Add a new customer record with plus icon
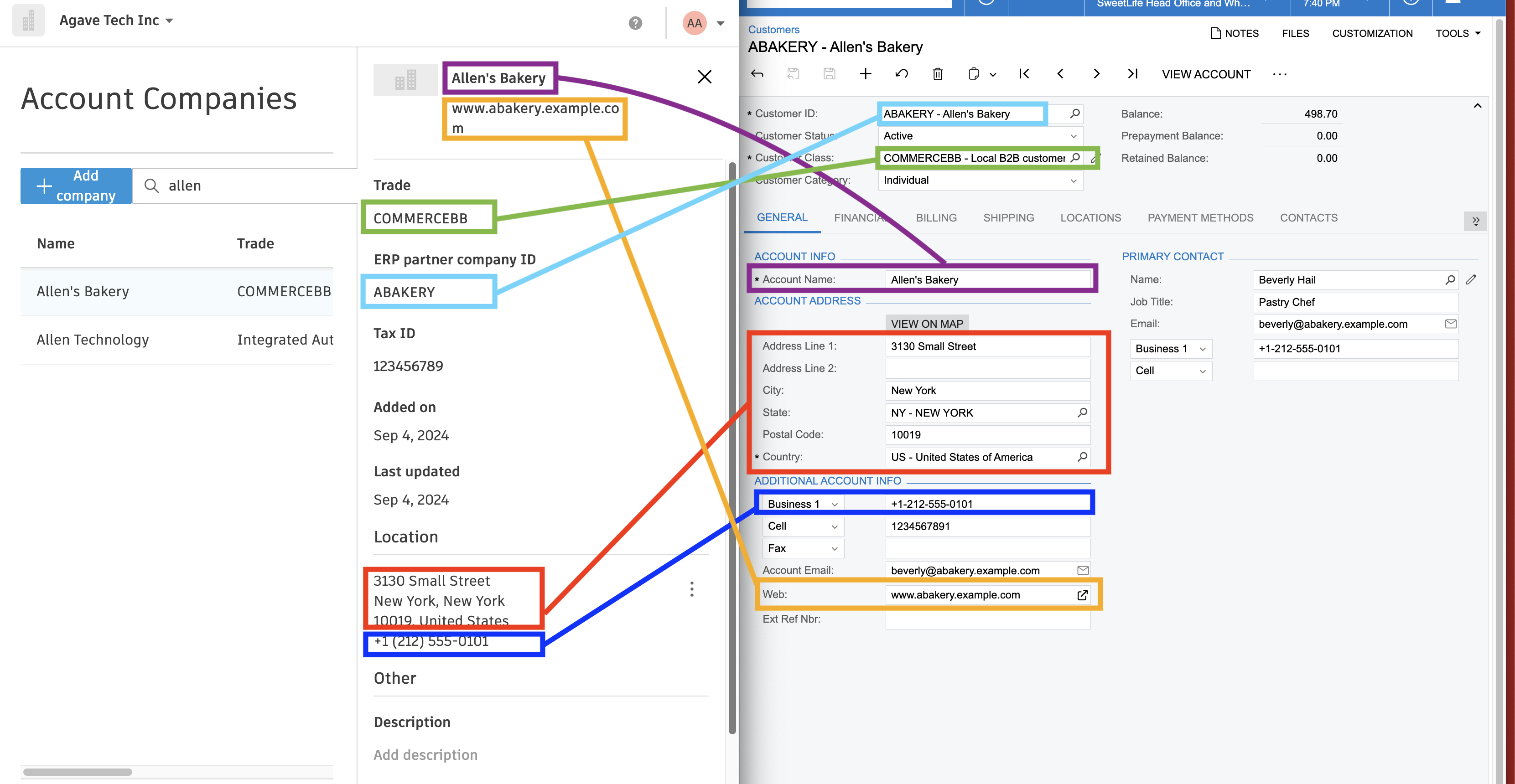The width and height of the screenshot is (1515, 784). click(865, 74)
